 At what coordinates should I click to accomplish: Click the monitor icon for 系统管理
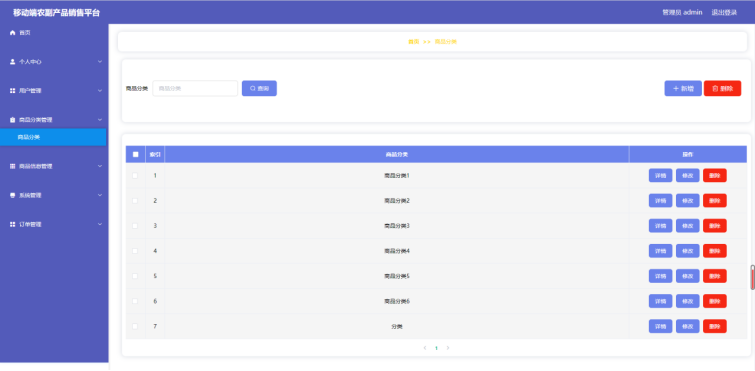click(x=13, y=195)
